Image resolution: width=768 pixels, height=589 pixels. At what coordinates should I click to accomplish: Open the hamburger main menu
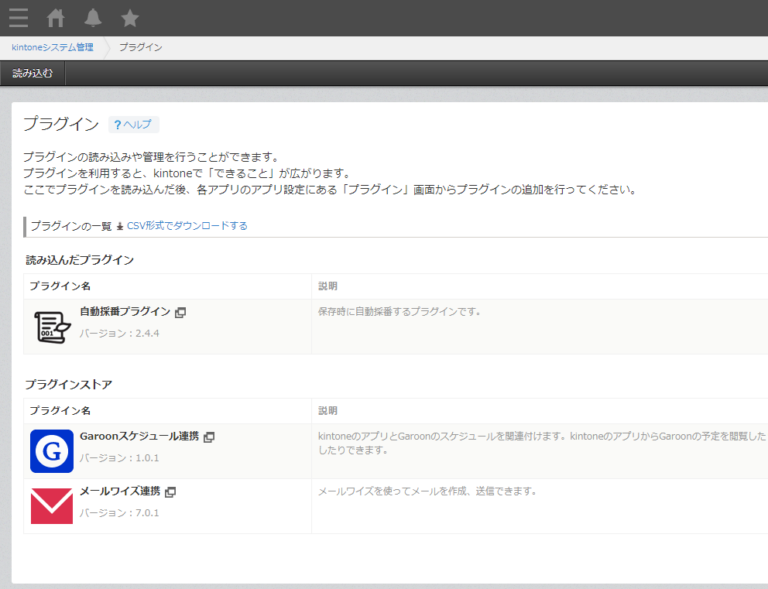point(18,18)
